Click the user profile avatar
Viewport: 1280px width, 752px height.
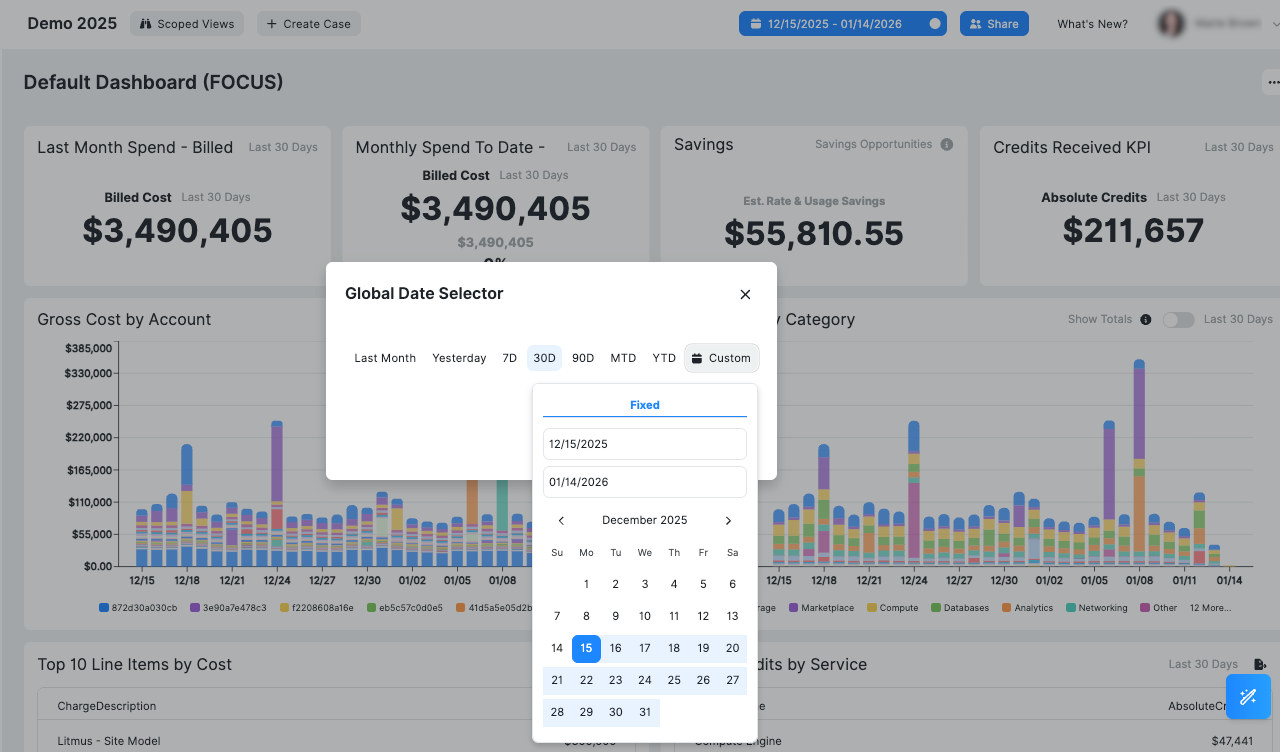[x=1170, y=22]
